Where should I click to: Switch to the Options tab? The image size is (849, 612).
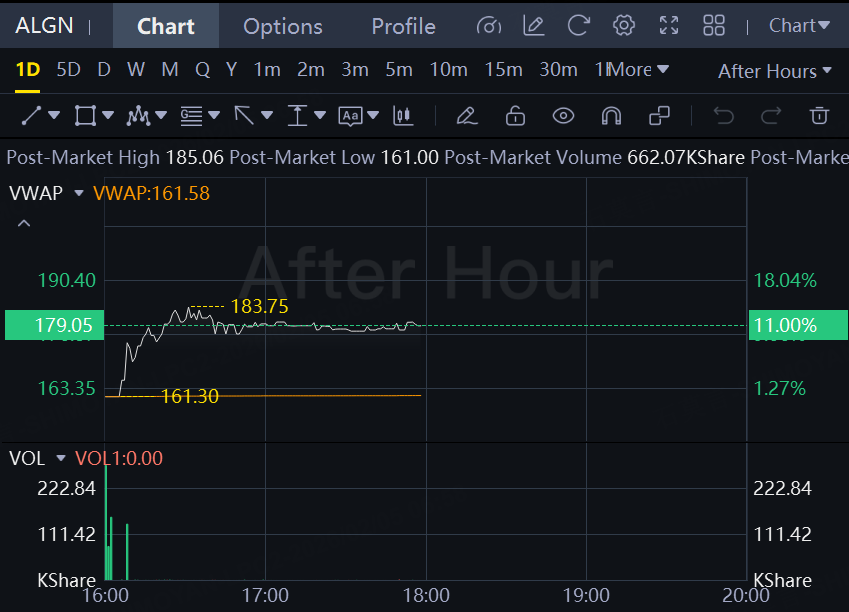(x=283, y=26)
